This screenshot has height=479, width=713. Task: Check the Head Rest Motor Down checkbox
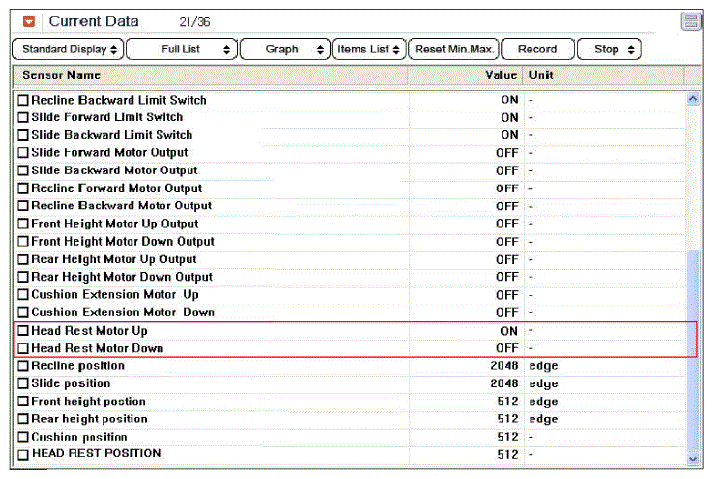(23, 348)
